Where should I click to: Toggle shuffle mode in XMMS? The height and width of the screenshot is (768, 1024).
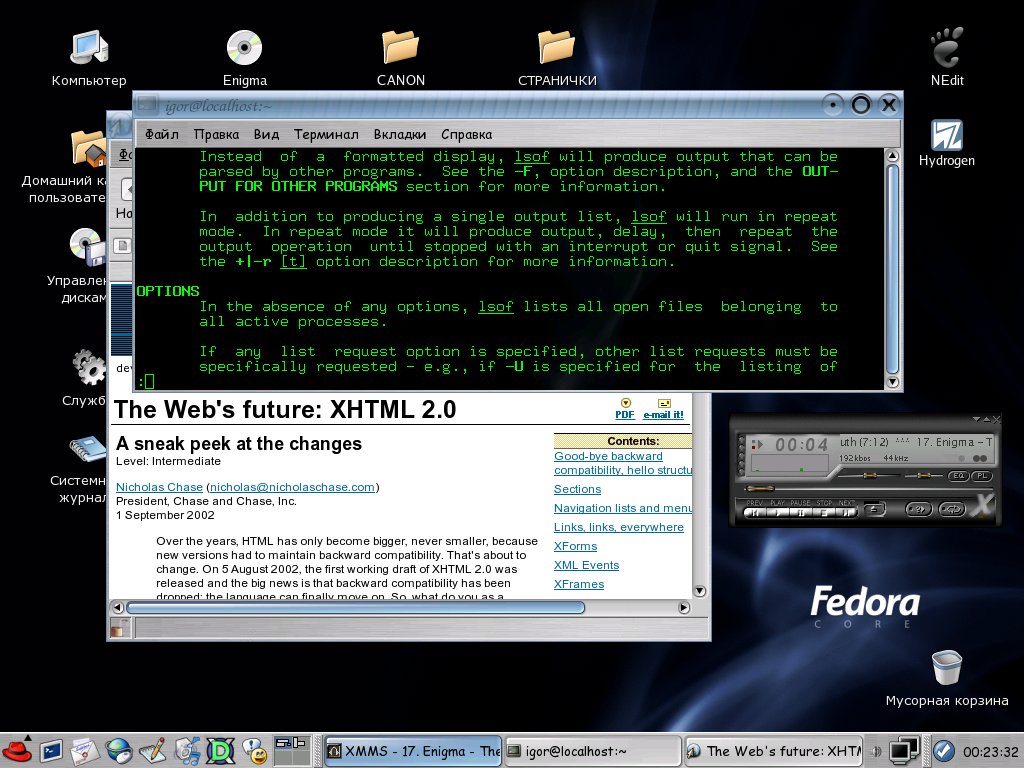[x=919, y=509]
